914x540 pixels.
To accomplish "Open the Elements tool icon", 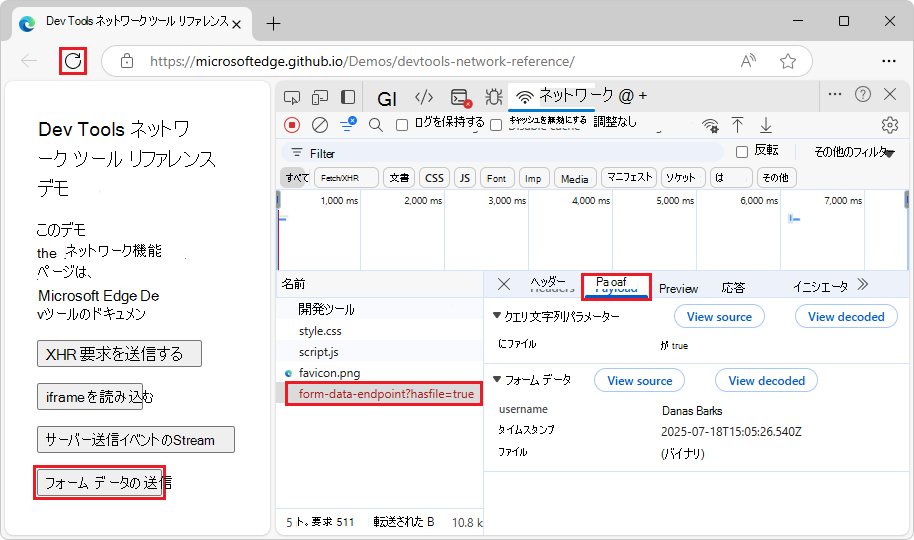I will click(424, 97).
